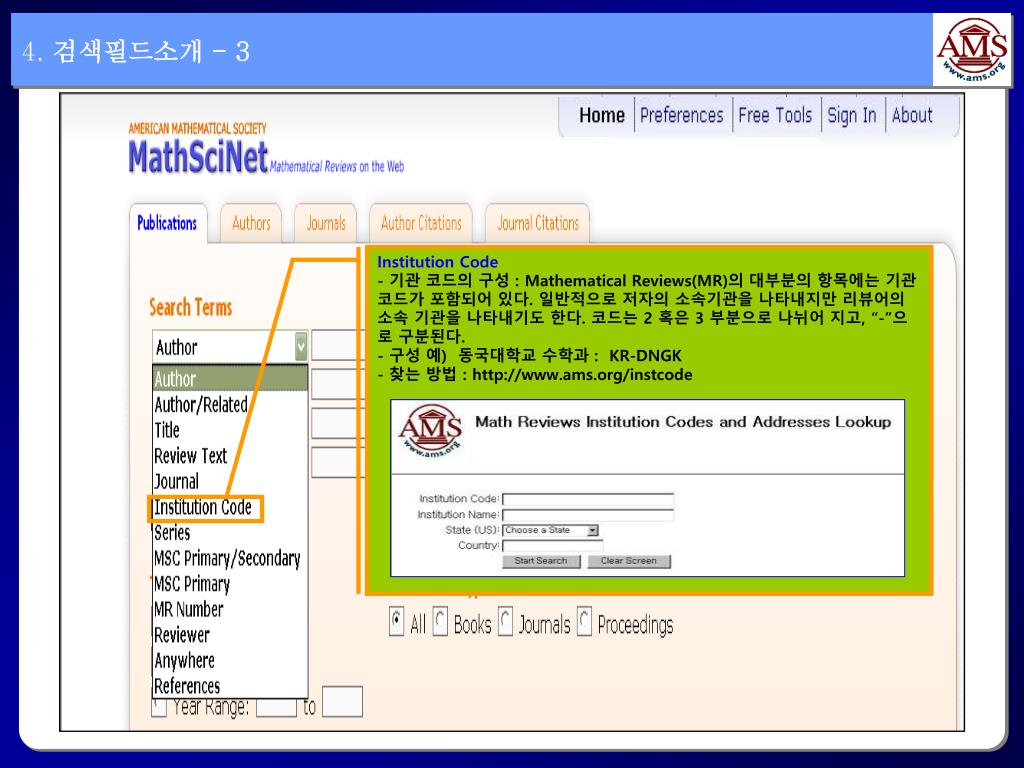The width and height of the screenshot is (1024, 768).
Task: Switch to the Publications tab
Action: [x=167, y=223]
